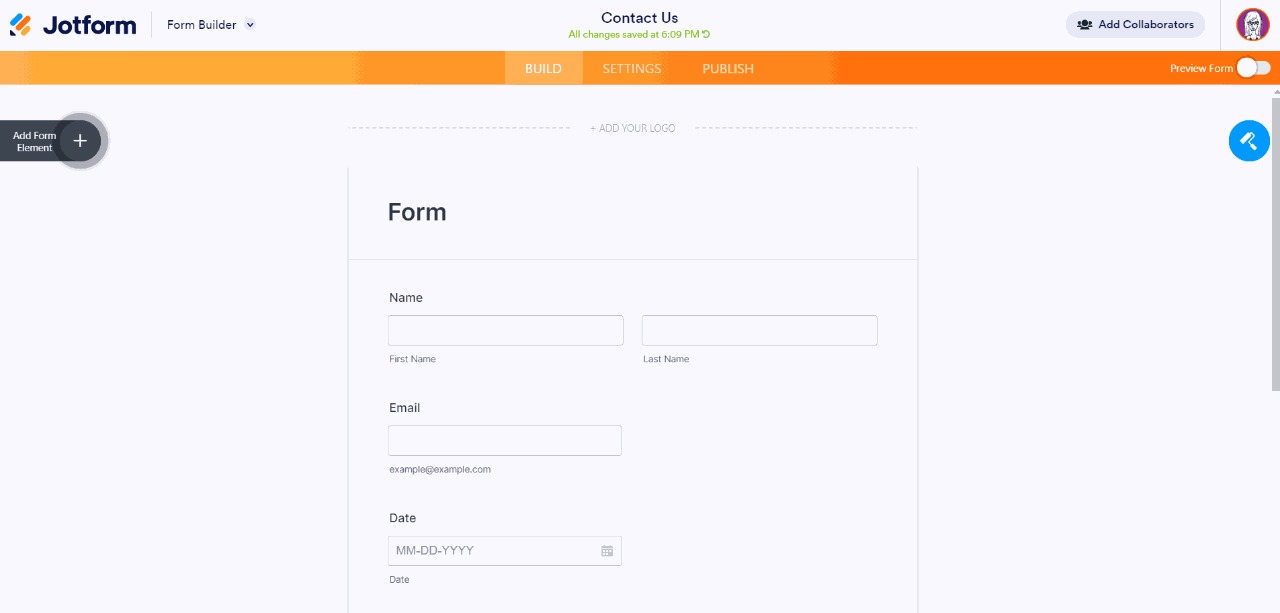Screen dimensions: 1280x613
Task: Click the Email input field
Action: pos(505,441)
